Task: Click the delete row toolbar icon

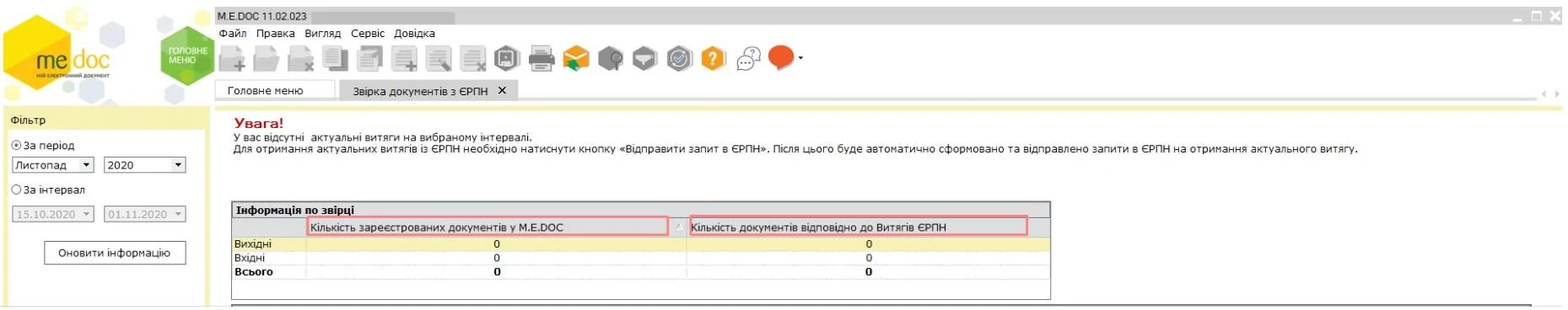Action: tap(473, 59)
